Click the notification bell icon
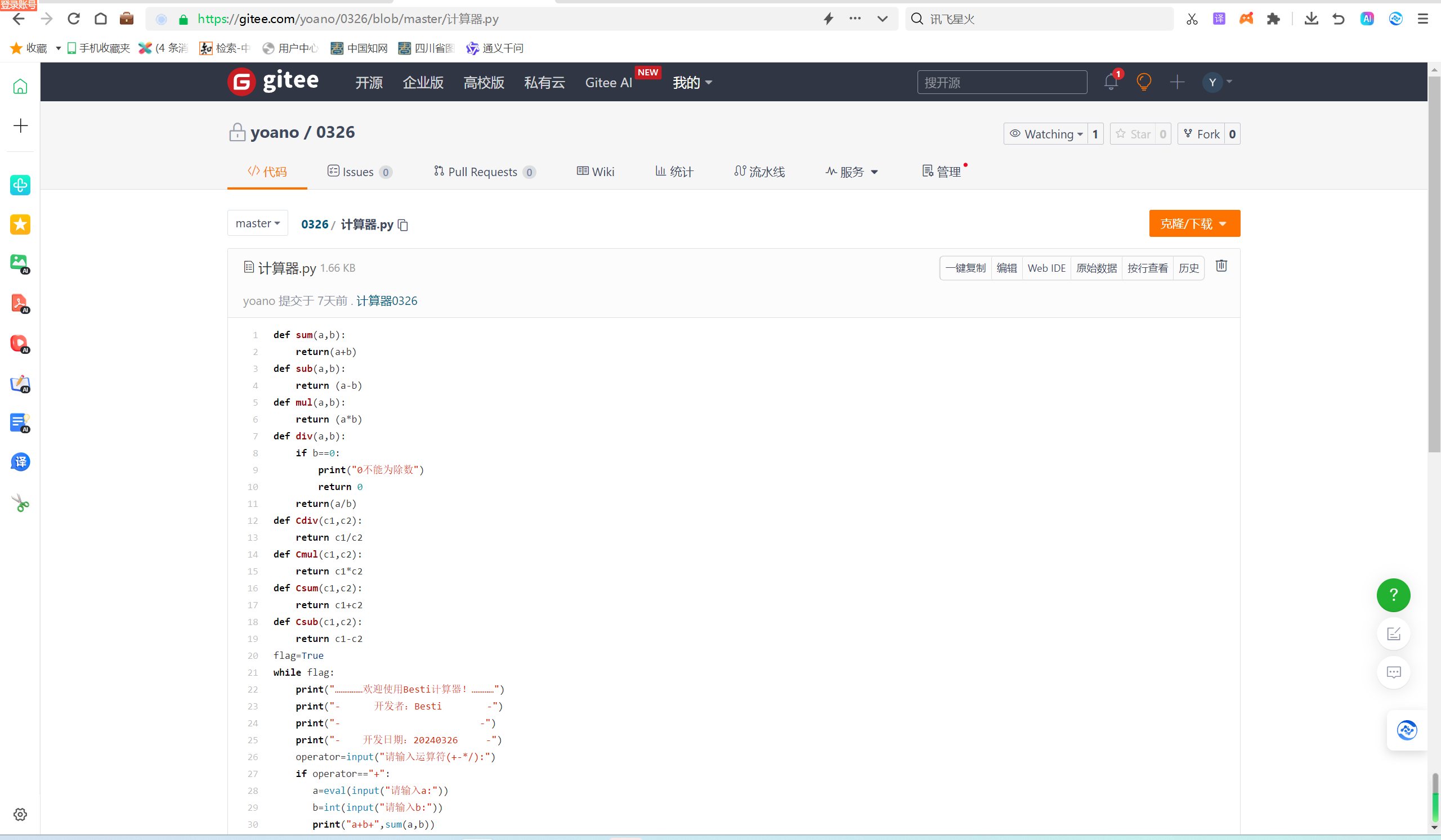This screenshot has width=1441, height=840. [x=1111, y=82]
